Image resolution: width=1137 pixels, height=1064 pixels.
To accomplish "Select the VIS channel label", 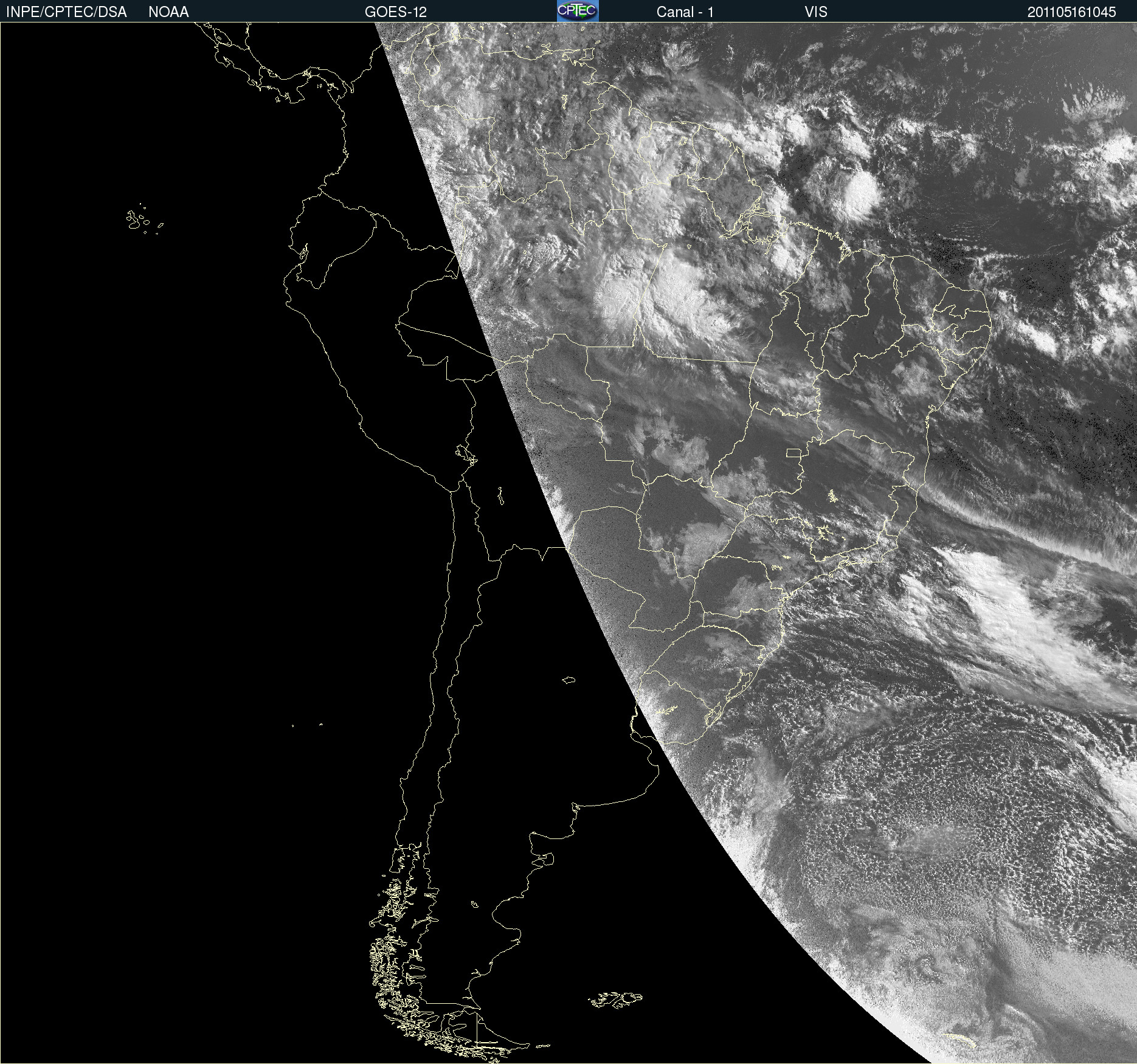I will [816, 12].
